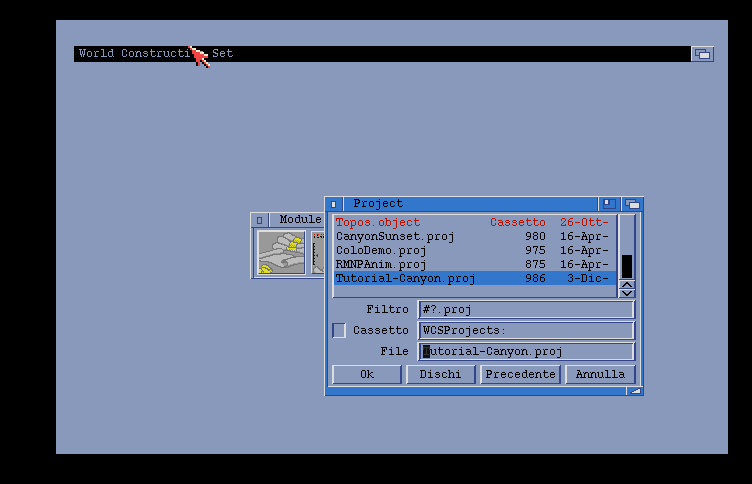Close the Module window via its gadget
This screenshot has width=752, height=484.
(260, 220)
